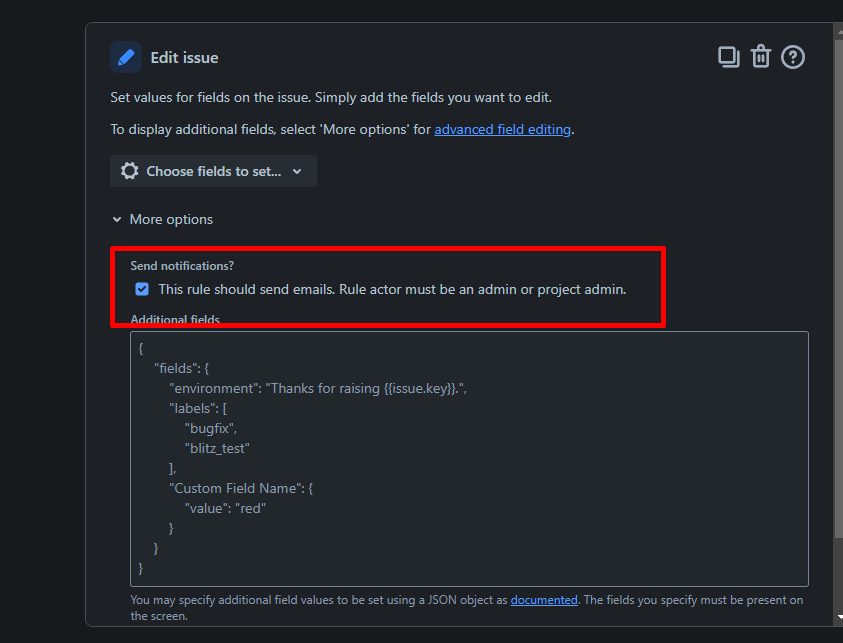Screen dimensions: 843x643
Task: Open the advanced field editing link
Action: [502, 130]
